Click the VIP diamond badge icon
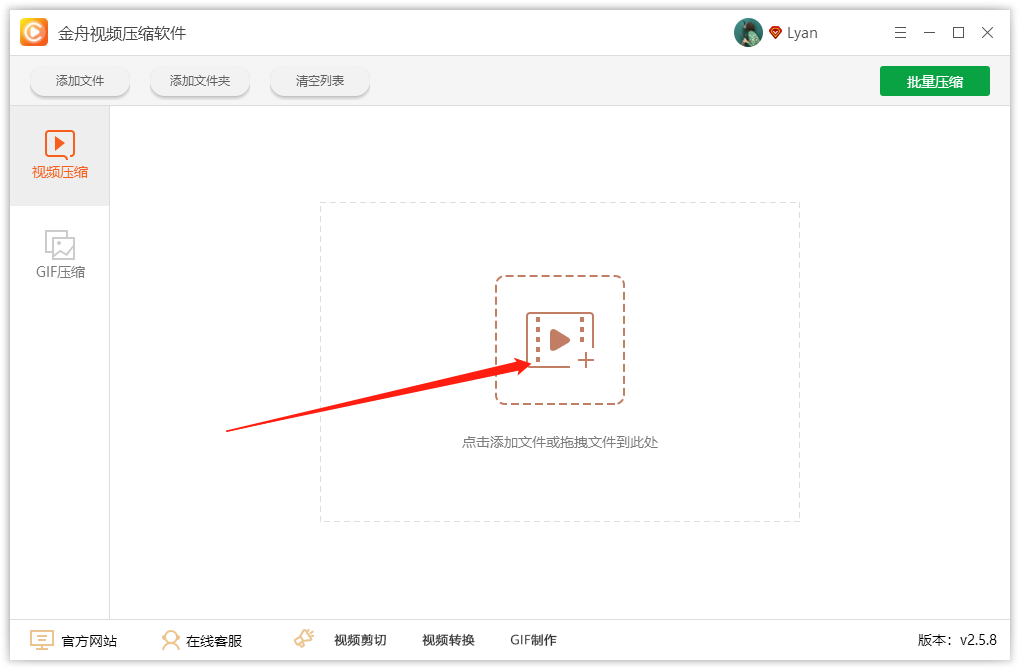 [775, 33]
